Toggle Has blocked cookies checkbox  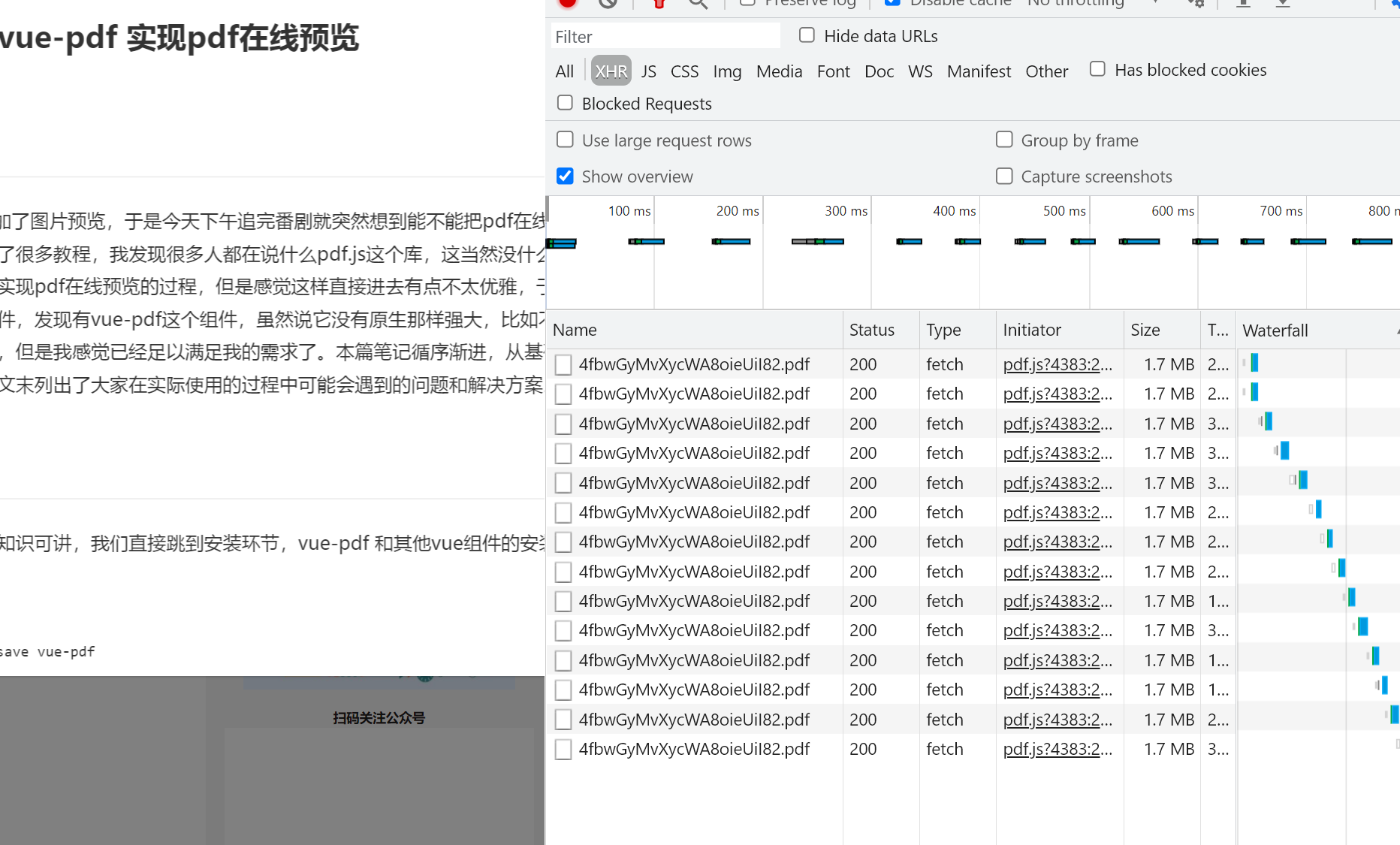tap(1097, 69)
